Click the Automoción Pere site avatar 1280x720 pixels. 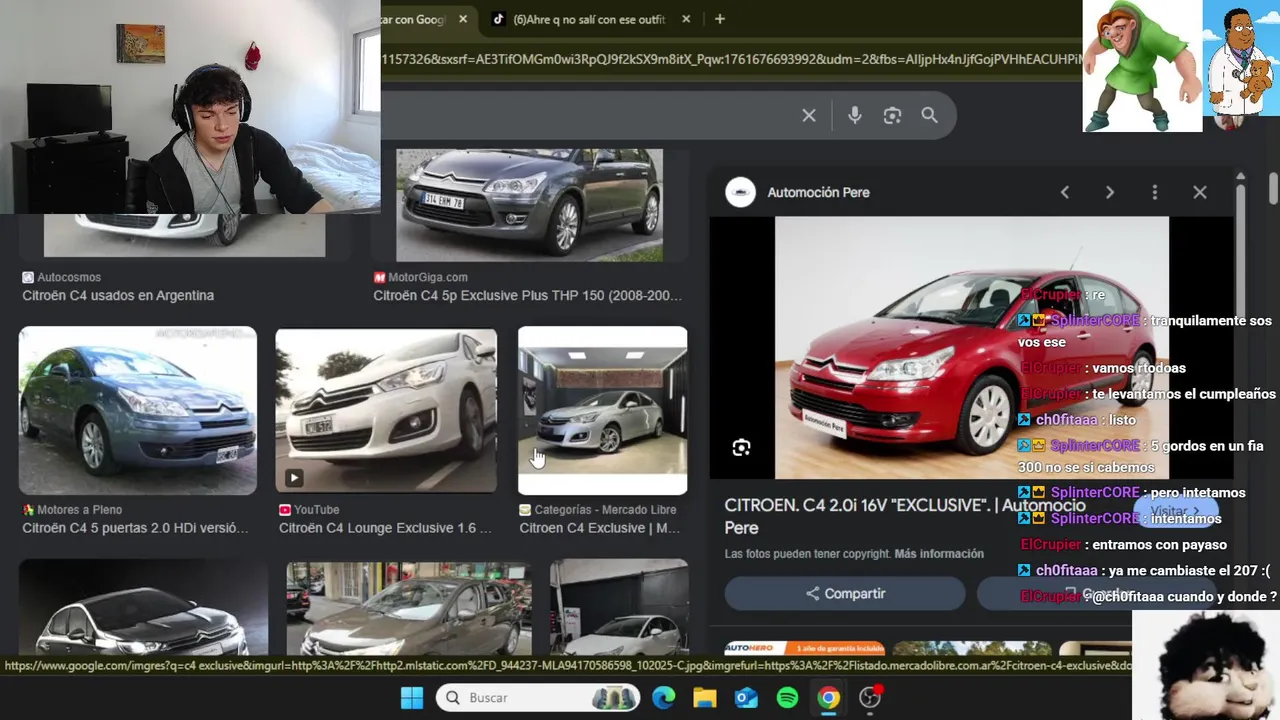[740, 192]
